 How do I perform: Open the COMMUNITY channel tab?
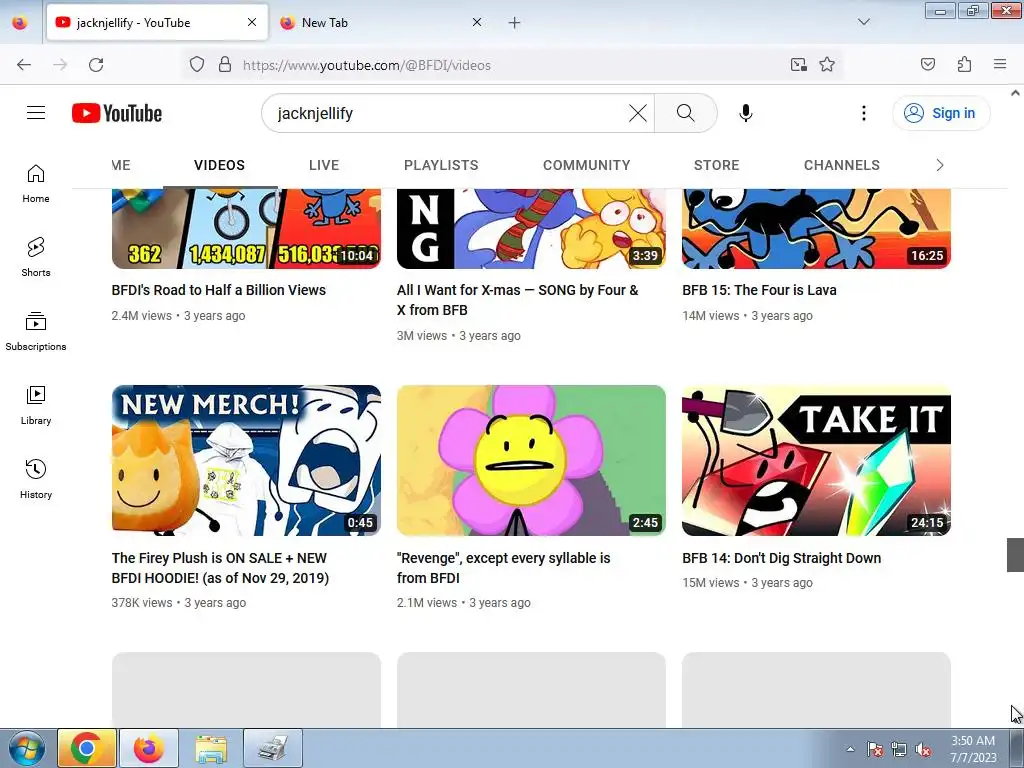(586, 165)
